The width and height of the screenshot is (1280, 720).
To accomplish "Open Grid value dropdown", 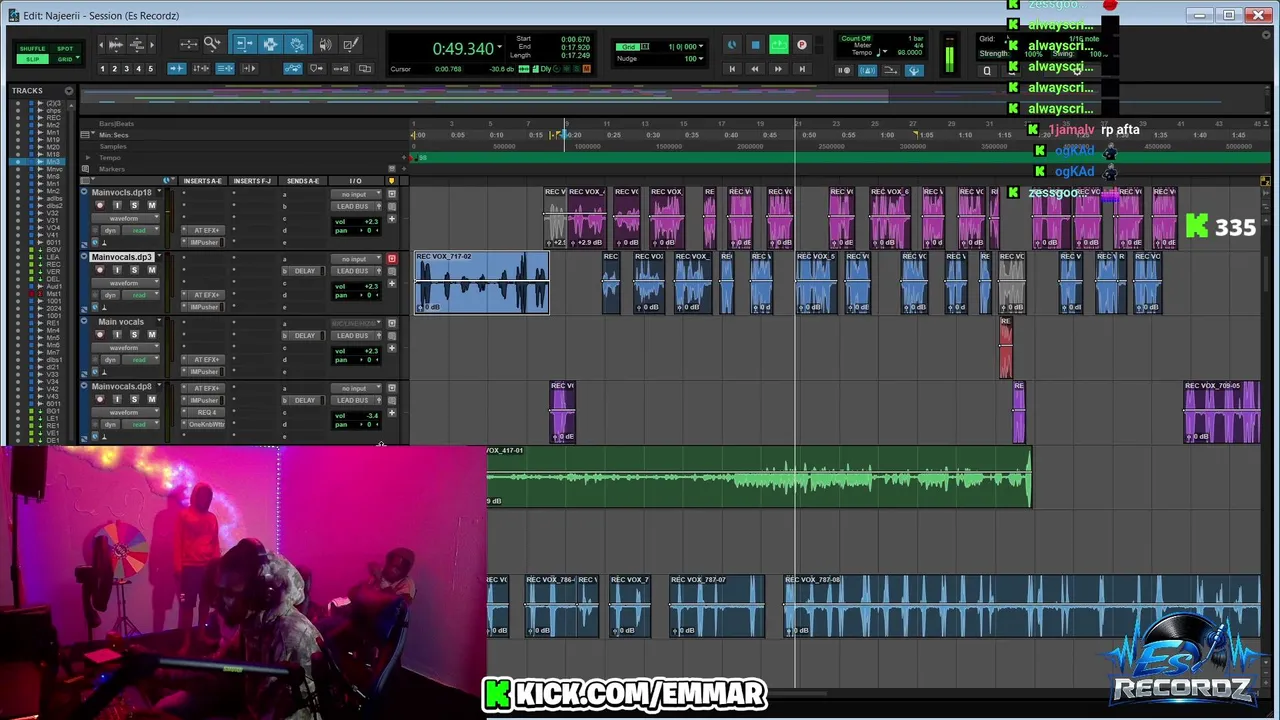I will [x=701, y=47].
